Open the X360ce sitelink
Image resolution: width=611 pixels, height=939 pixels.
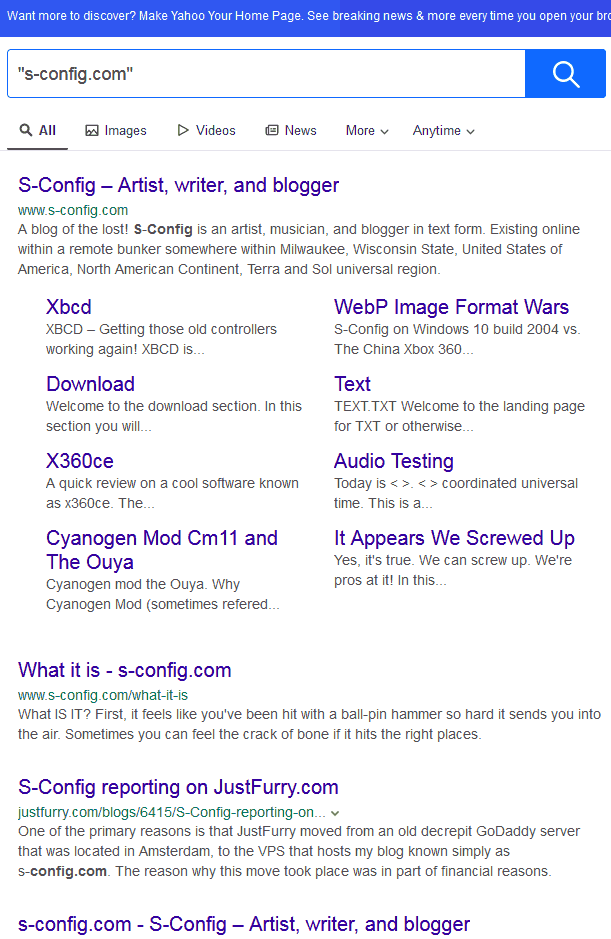[x=80, y=461]
